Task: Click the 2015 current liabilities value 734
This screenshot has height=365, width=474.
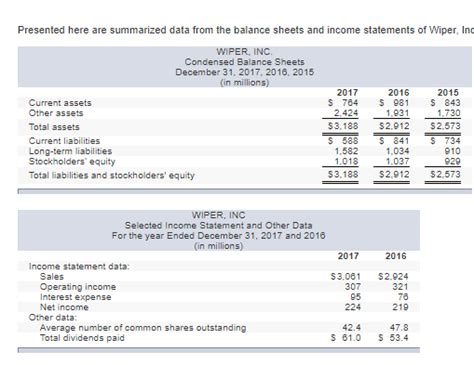Action: [452, 140]
